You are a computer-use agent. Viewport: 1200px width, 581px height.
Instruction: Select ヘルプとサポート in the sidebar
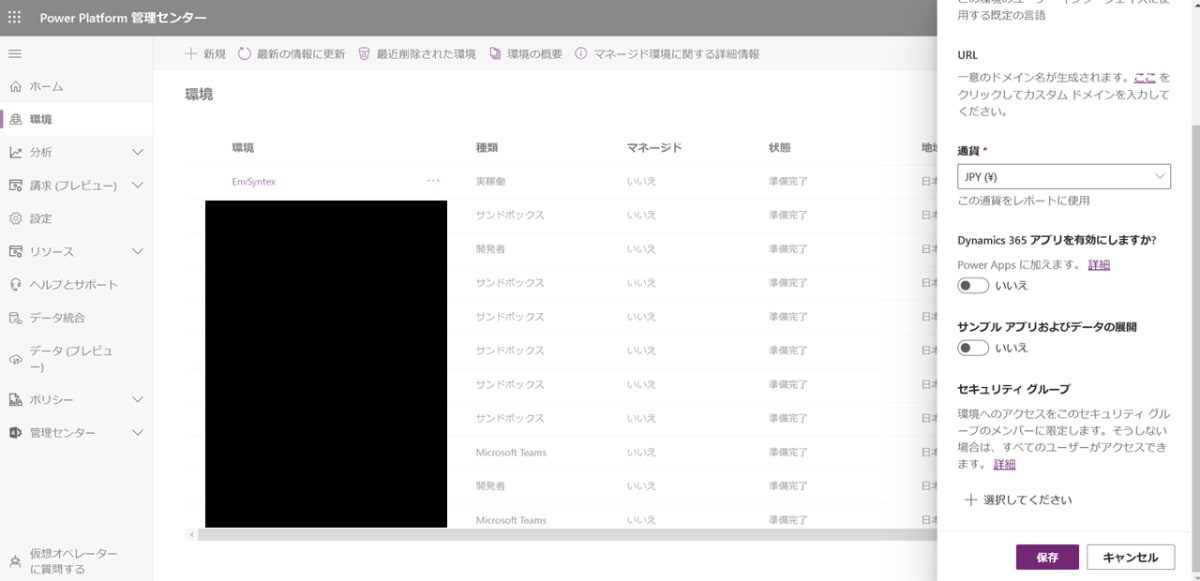pos(76,285)
